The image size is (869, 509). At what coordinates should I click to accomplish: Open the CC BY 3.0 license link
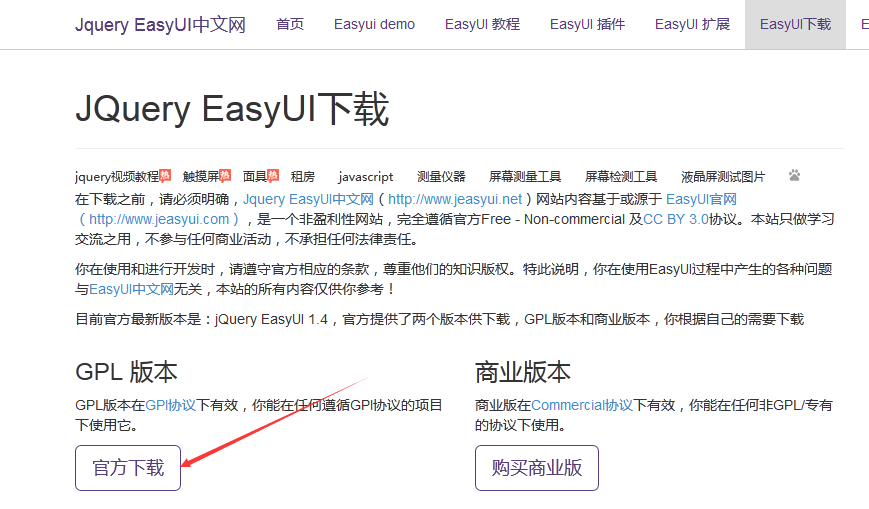[x=676, y=219]
